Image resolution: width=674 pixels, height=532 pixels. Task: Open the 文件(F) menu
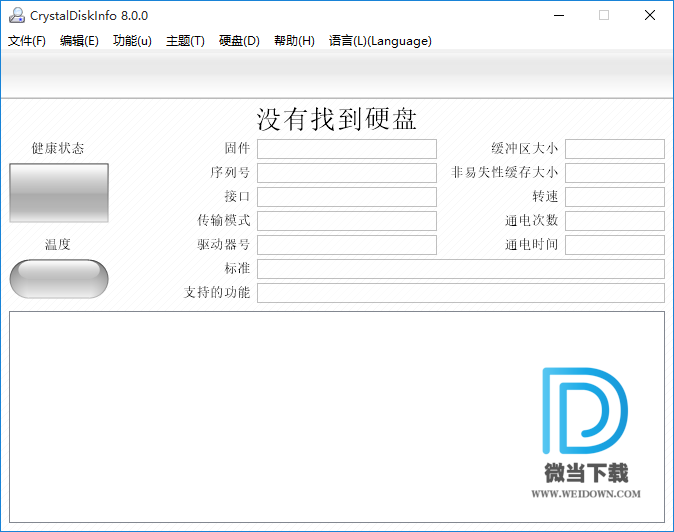point(27,41)
